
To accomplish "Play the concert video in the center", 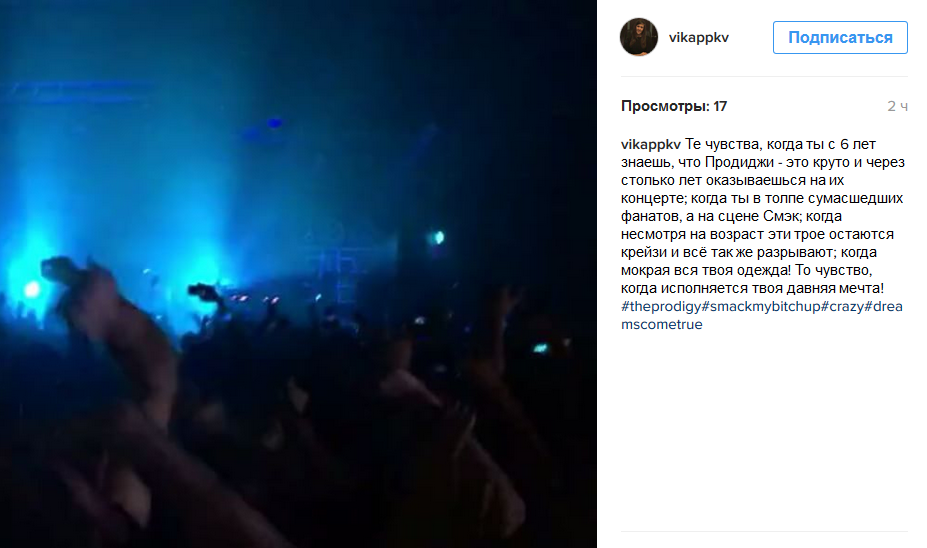I will [298, 274].
